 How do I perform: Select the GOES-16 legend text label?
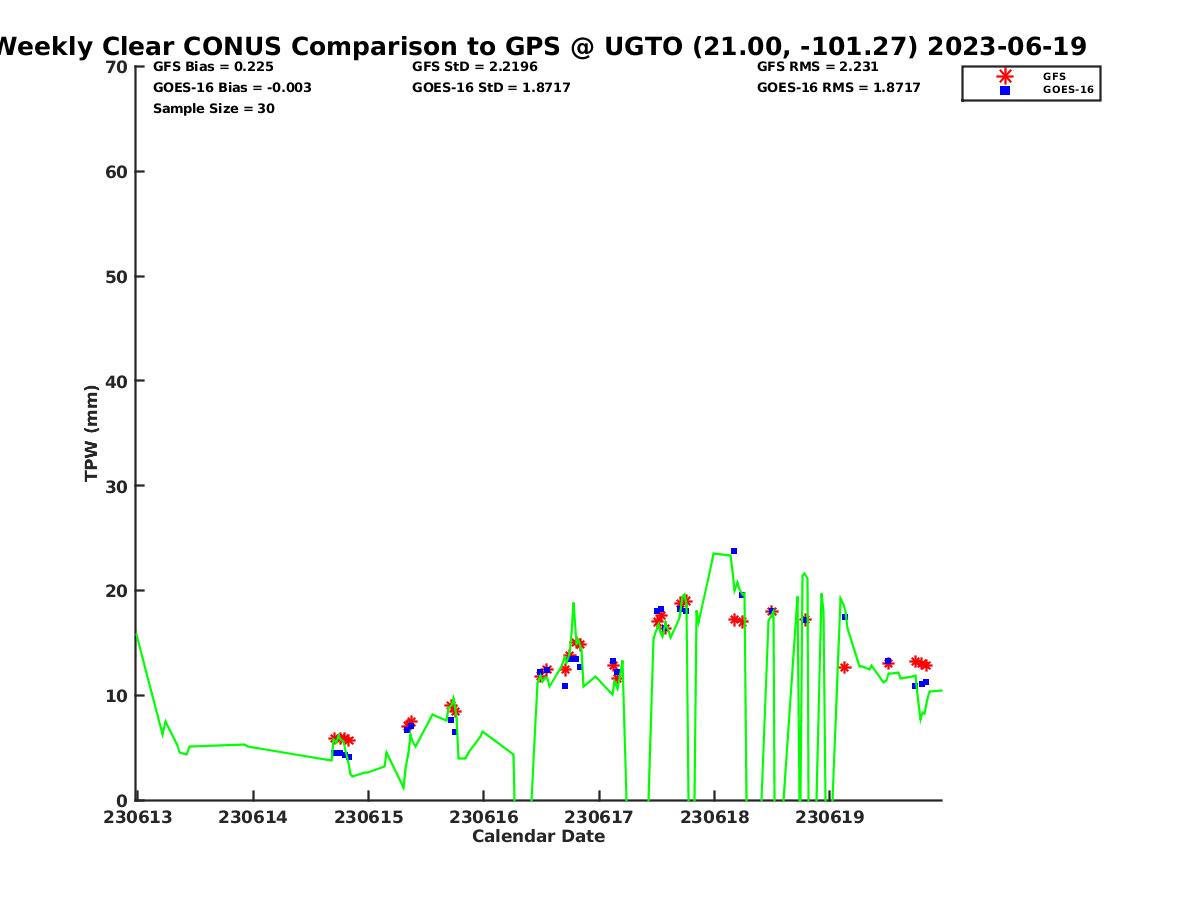[x=1068, y=90]
